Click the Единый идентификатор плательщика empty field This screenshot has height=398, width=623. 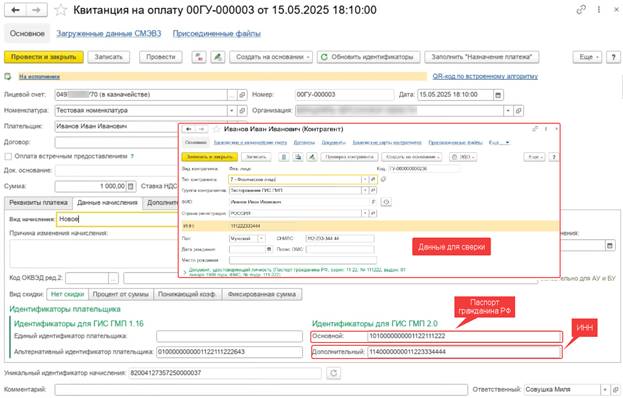(229, 336)
